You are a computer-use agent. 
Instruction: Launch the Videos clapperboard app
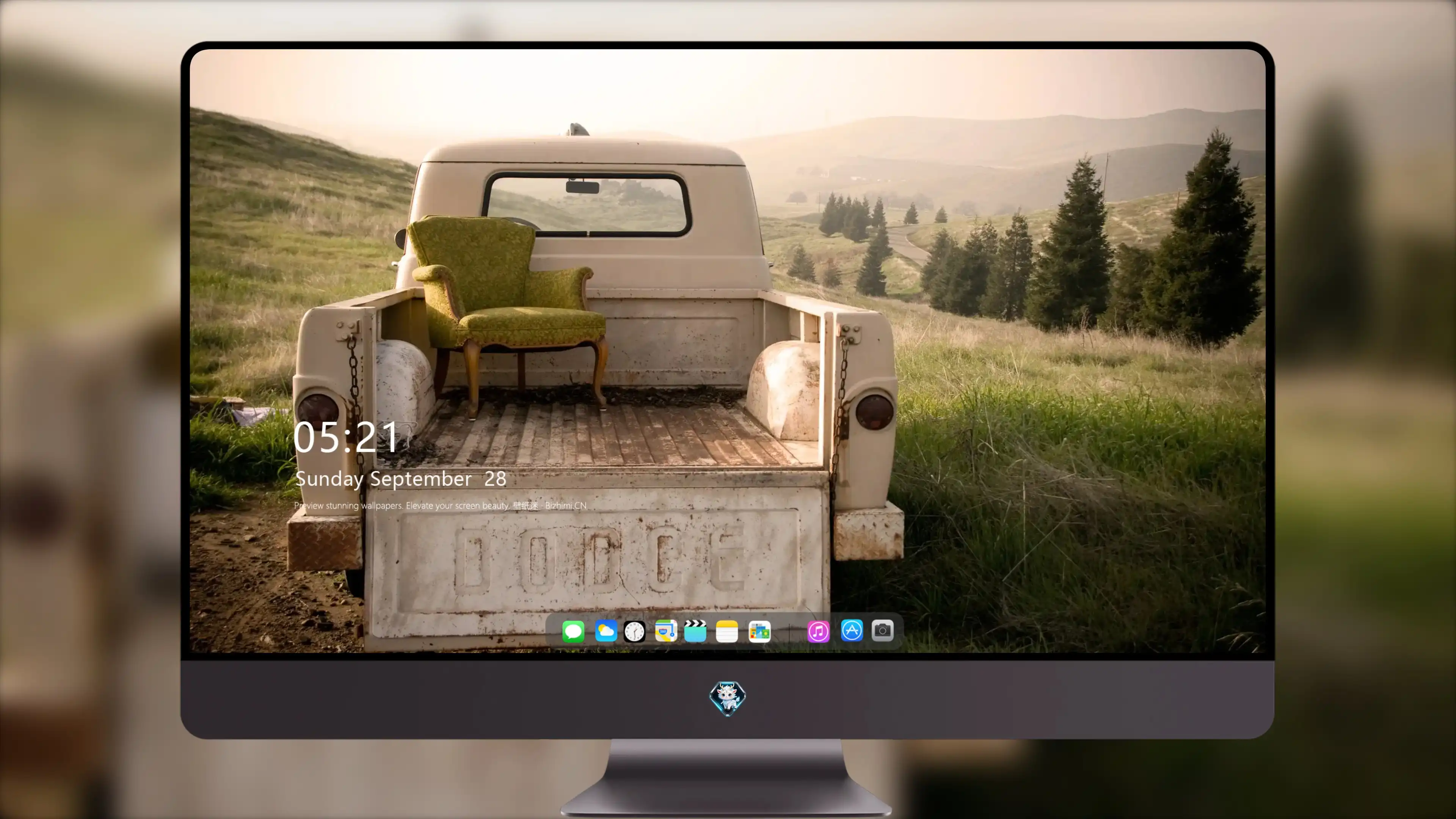tap(695, 631)
